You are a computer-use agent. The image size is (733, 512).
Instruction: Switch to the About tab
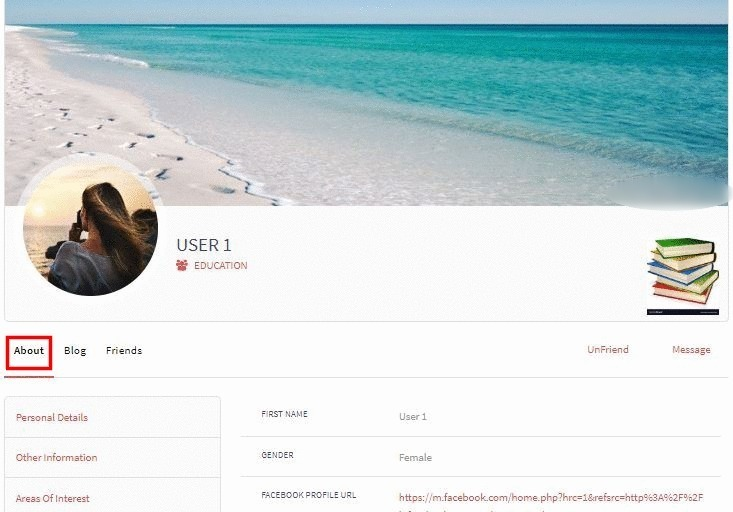click(x=29, y=351)
